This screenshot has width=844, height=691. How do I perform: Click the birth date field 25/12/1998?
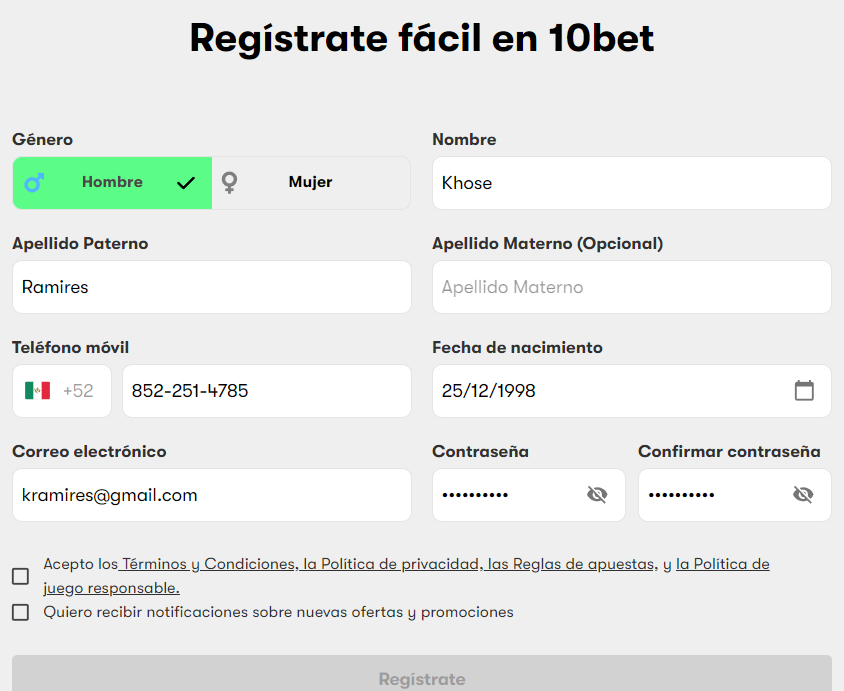tap(632, 391)
